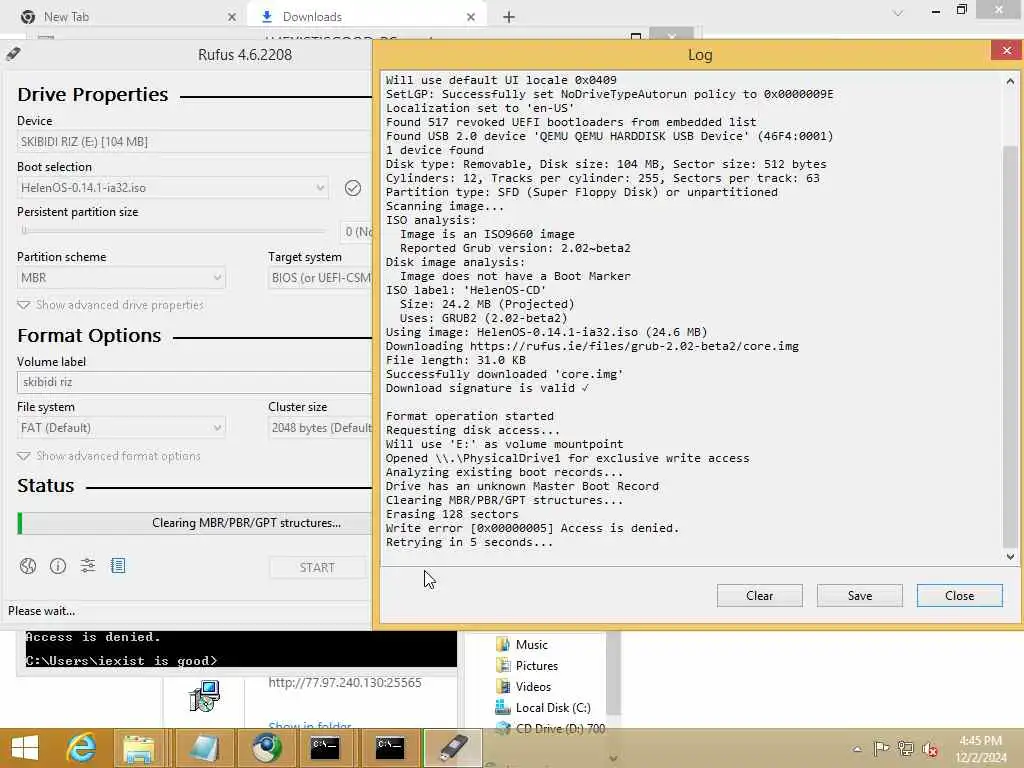Open Rufus settings sliders icon

click(88, 566)
